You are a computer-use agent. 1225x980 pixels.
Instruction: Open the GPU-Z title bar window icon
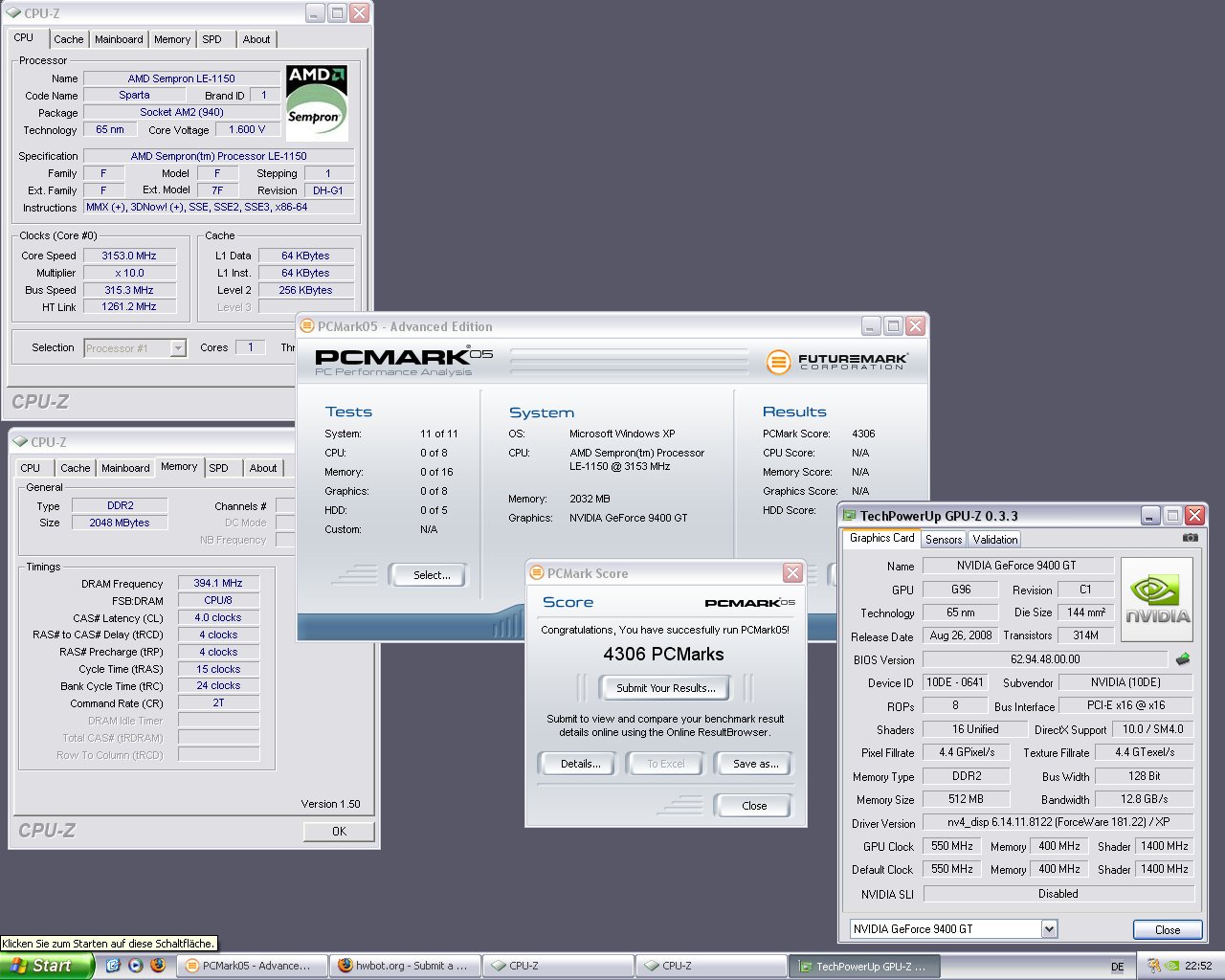[849, 516]
